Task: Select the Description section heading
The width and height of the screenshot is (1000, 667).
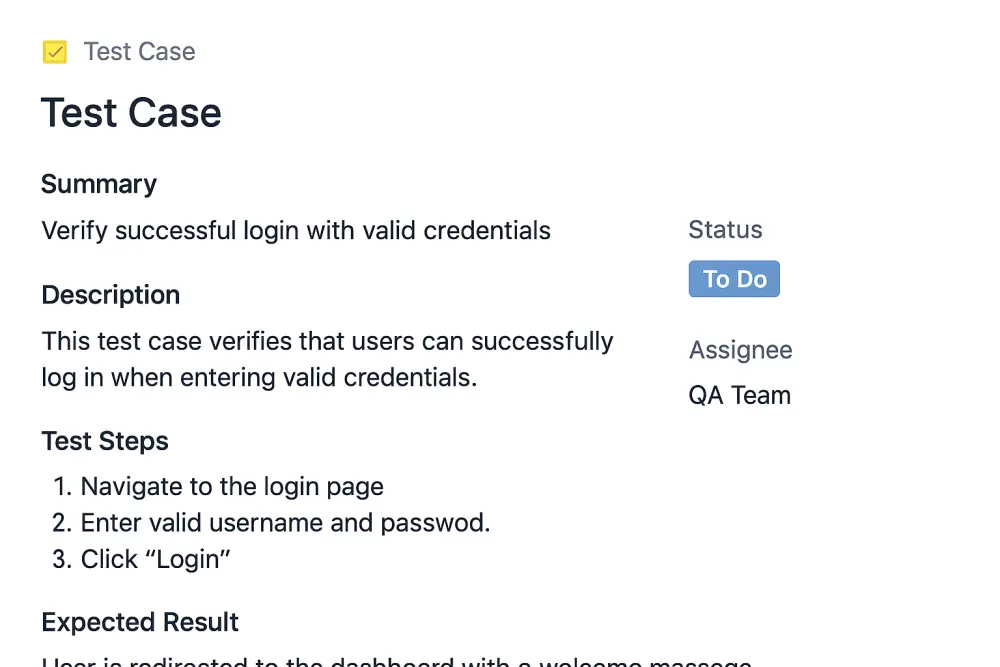Action: (x=111, y=295)
